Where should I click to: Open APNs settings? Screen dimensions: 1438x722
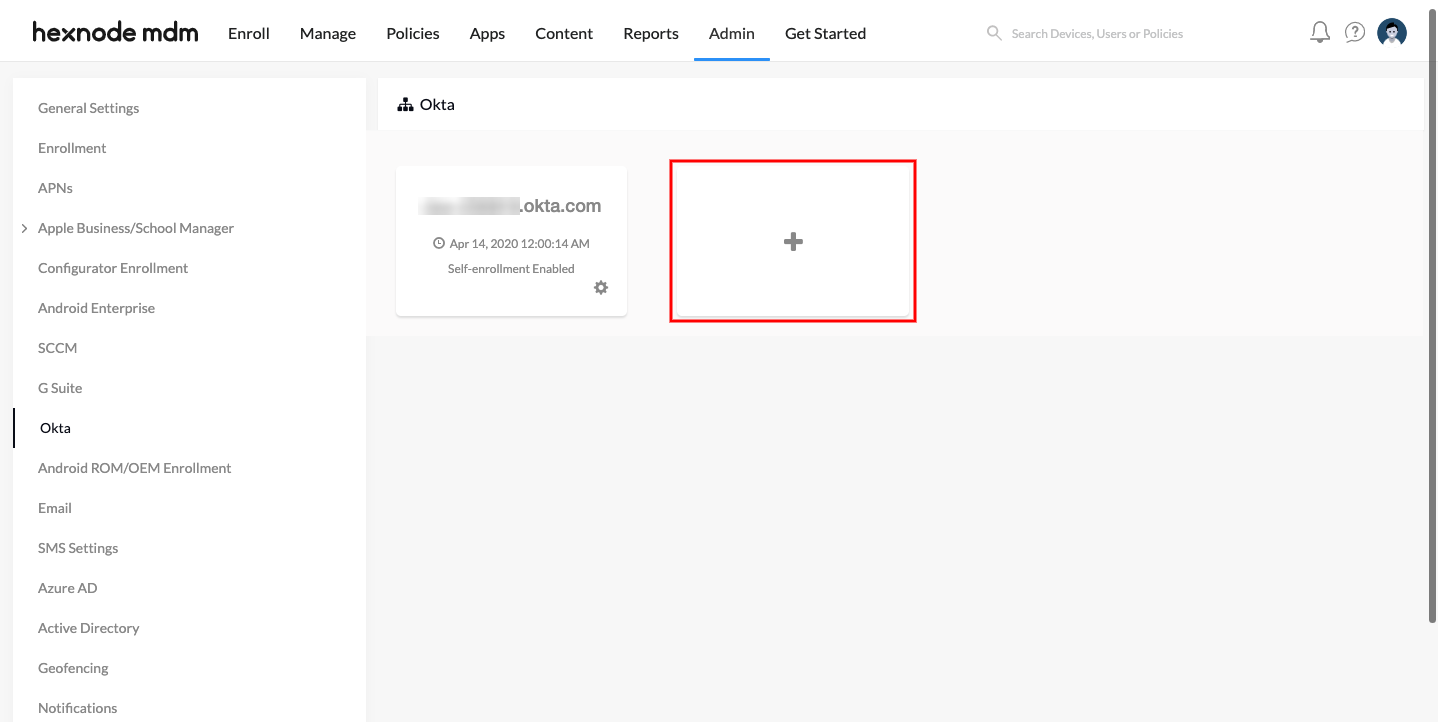(55, 188)
